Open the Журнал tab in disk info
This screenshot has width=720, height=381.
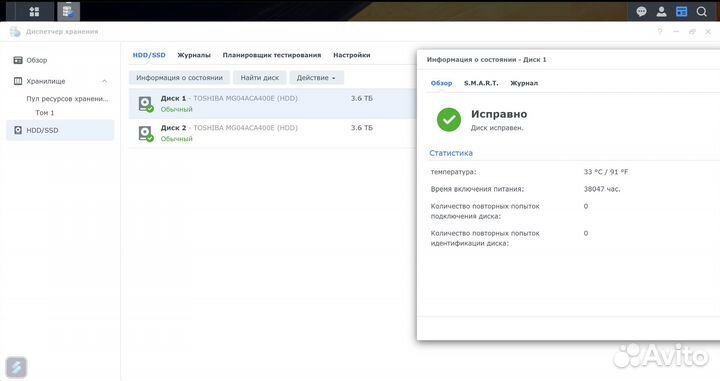point(524,83)
